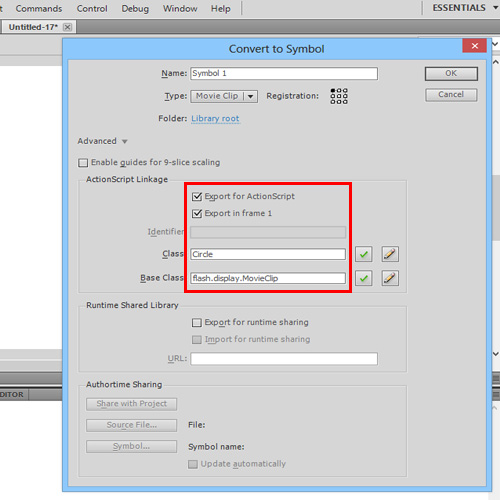Validate the Circle class definition checkmark
500x500 pixels.
(x=363, y=254)
